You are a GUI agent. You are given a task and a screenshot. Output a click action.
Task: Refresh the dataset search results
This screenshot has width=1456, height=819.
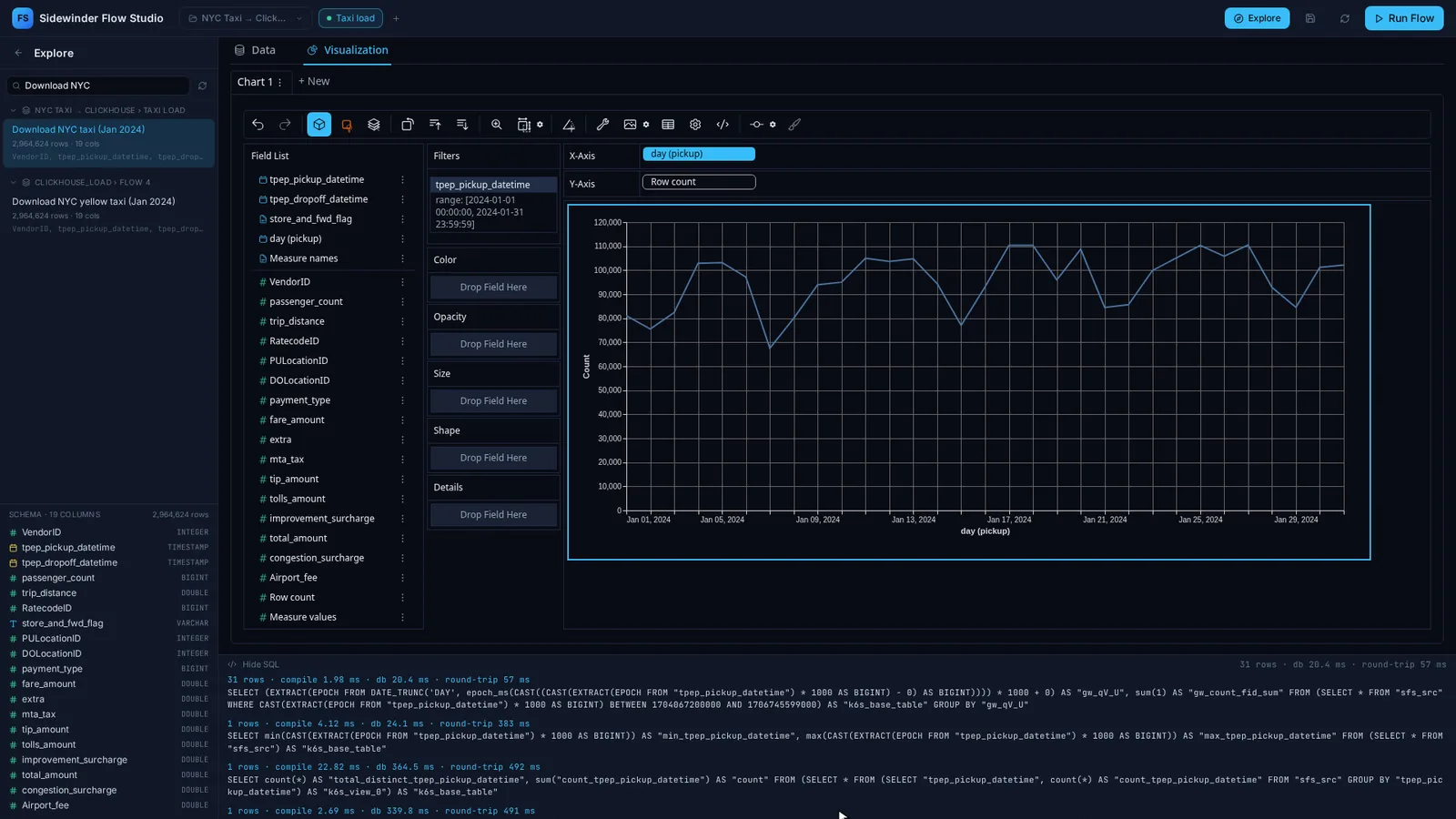coord(202,86)
